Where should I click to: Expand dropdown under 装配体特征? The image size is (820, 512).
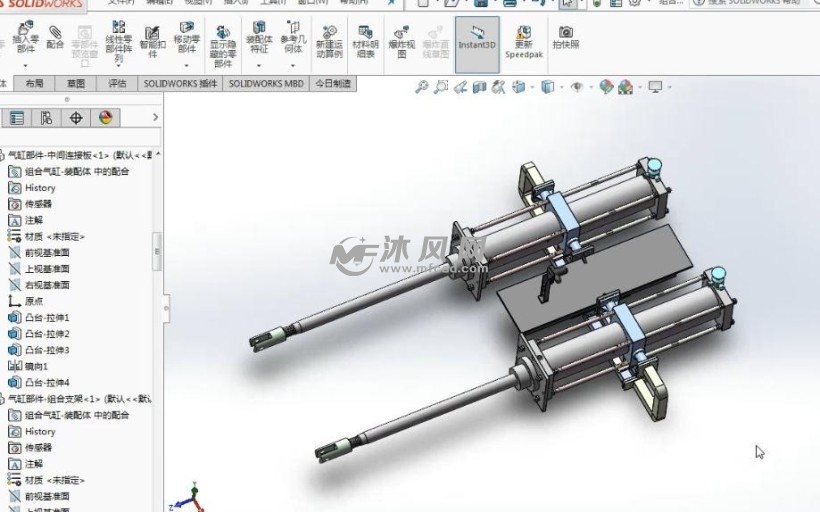click(259, 66)
